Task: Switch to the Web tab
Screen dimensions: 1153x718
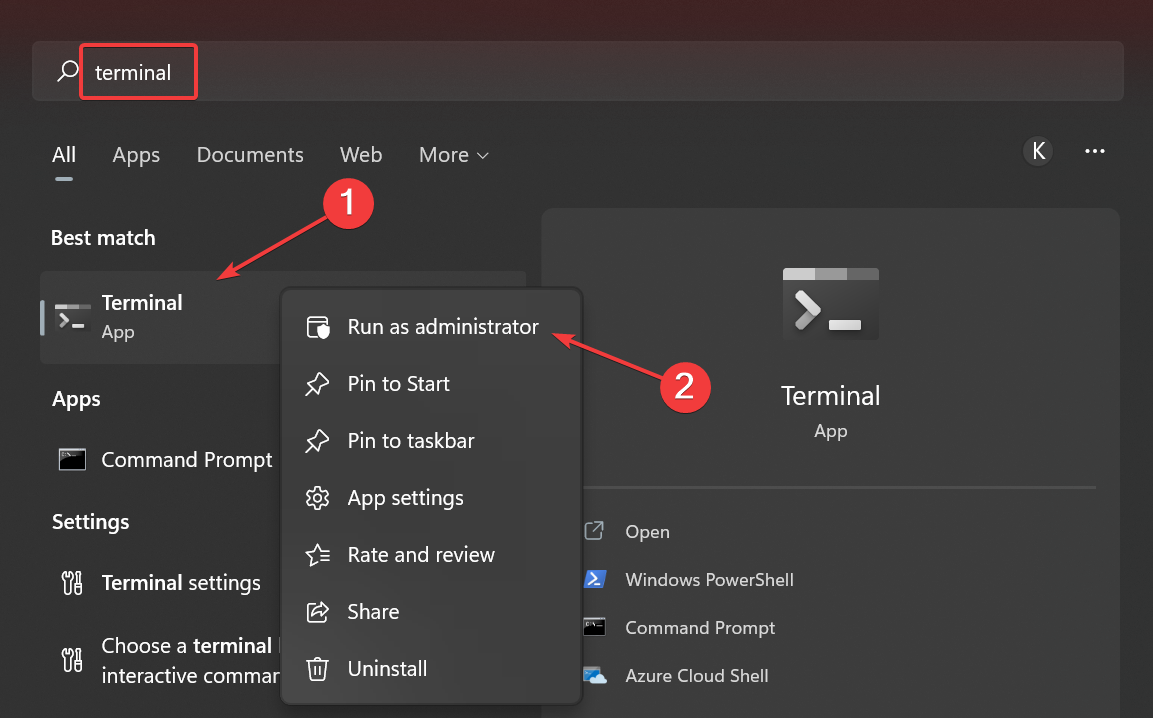Action: (x=361, y=155)
